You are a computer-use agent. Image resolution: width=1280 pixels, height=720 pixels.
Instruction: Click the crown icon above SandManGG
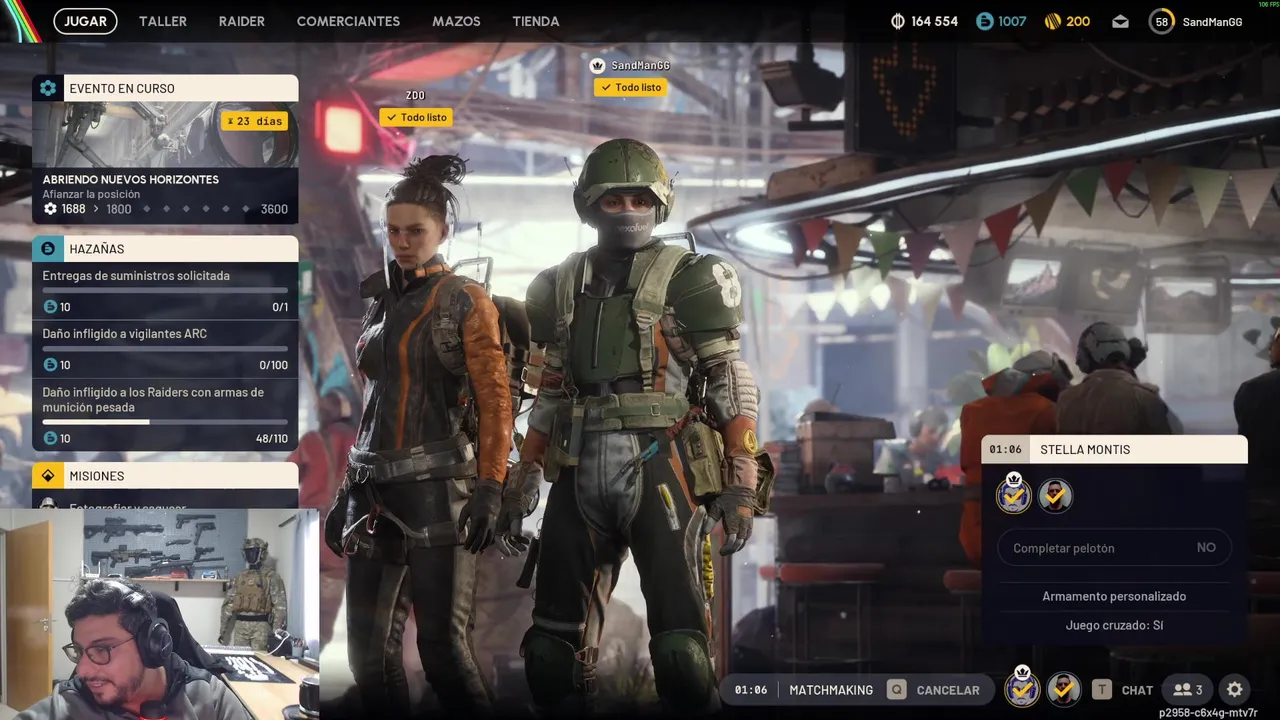tap(598, 65)
